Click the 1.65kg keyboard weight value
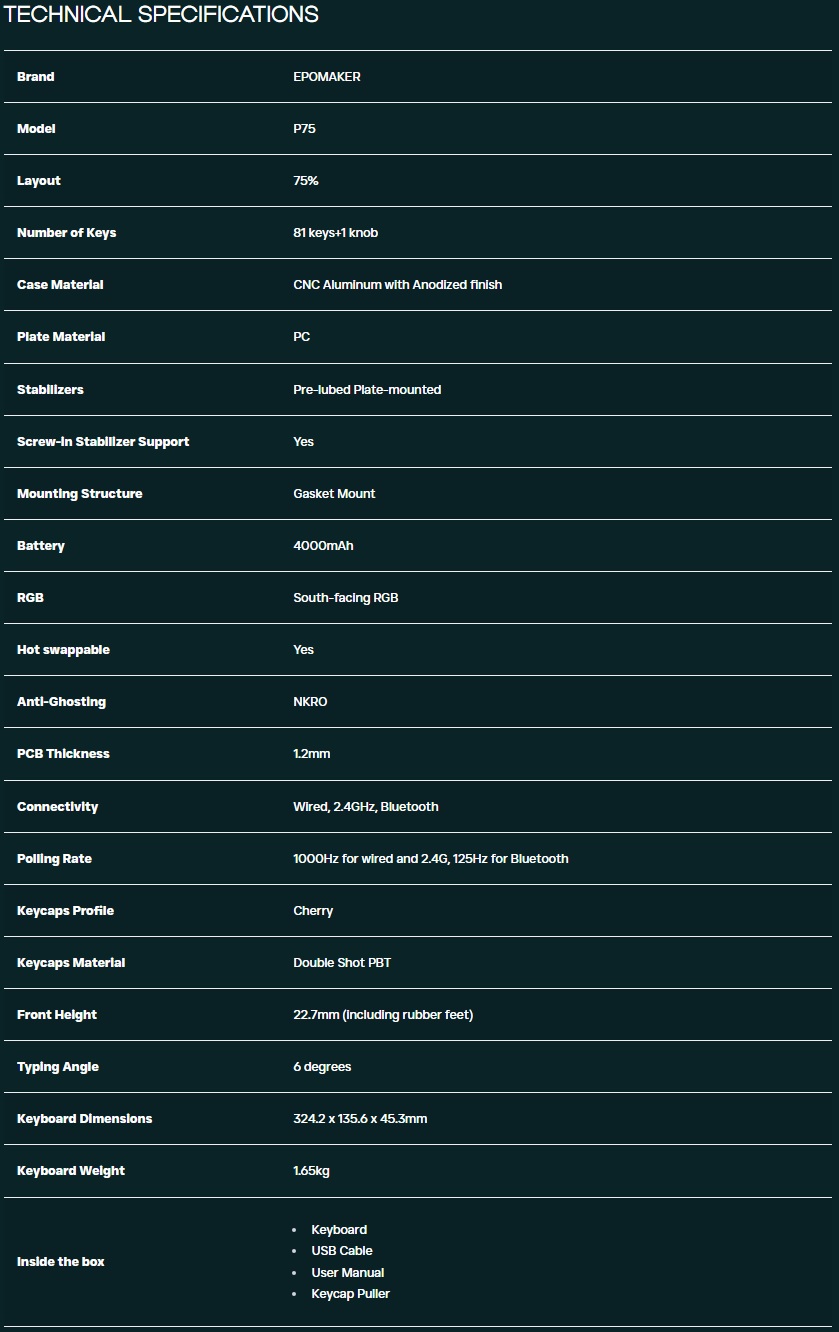Viewport: 839px width, 1332px height. pyautogui.click(x=311, y=1171)
